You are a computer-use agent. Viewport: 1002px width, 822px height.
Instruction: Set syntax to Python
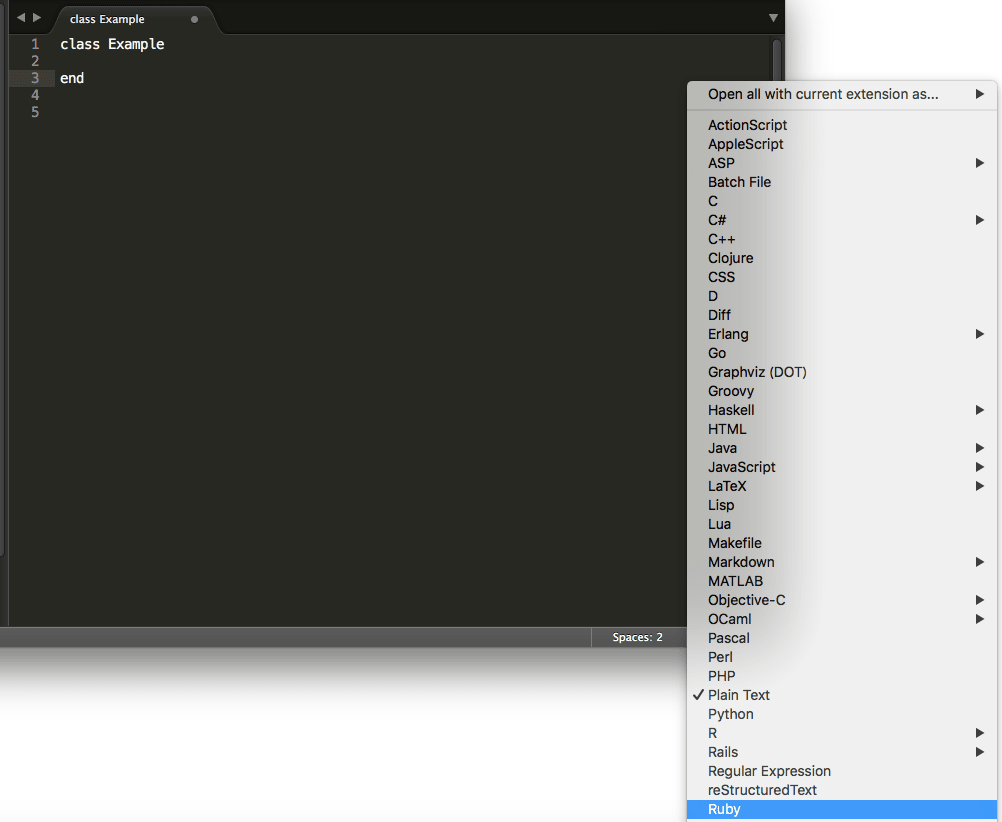point(842,715)
